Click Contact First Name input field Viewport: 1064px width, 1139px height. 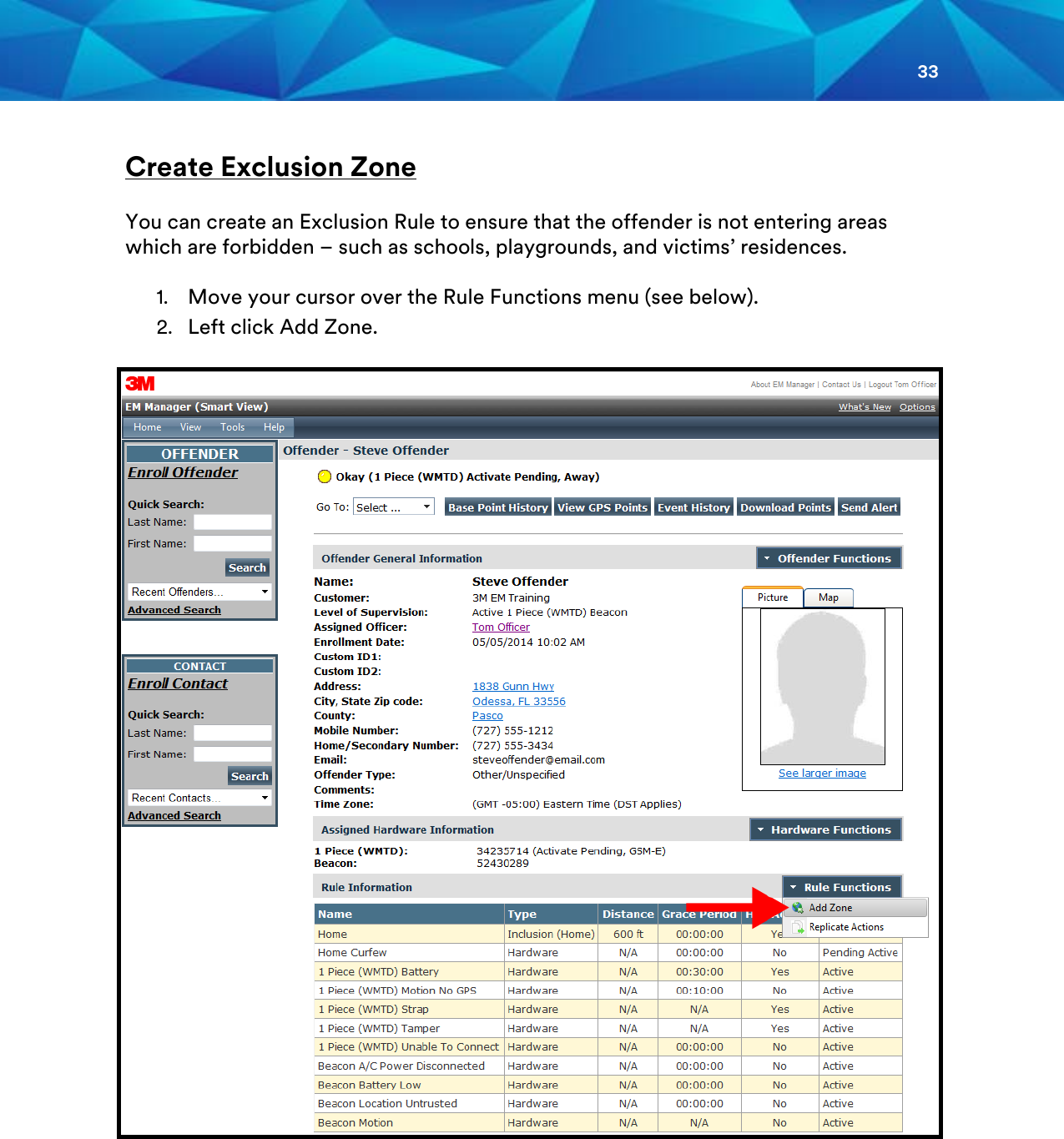click(233, 754)
